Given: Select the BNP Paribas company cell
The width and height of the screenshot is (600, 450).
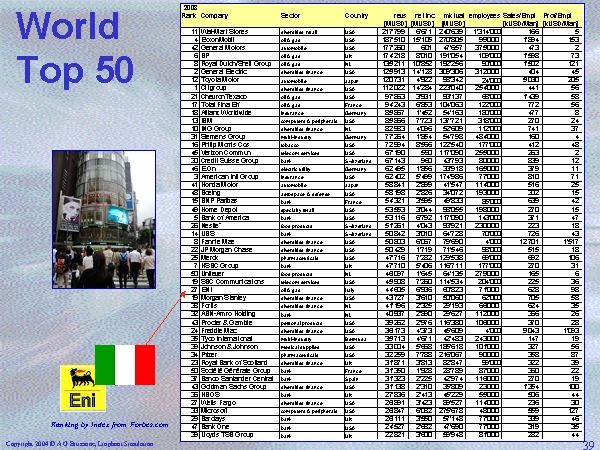Looking at the screenshot, I should point(240,201).
